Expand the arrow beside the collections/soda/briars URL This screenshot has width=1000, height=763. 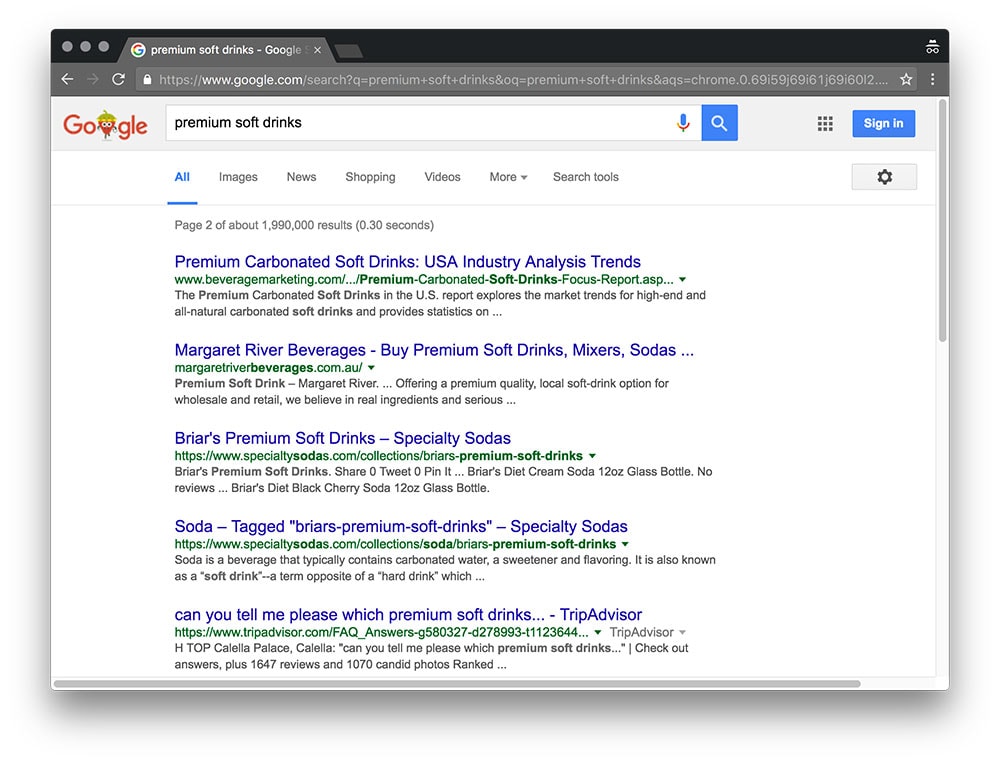(x=625, y=544)
